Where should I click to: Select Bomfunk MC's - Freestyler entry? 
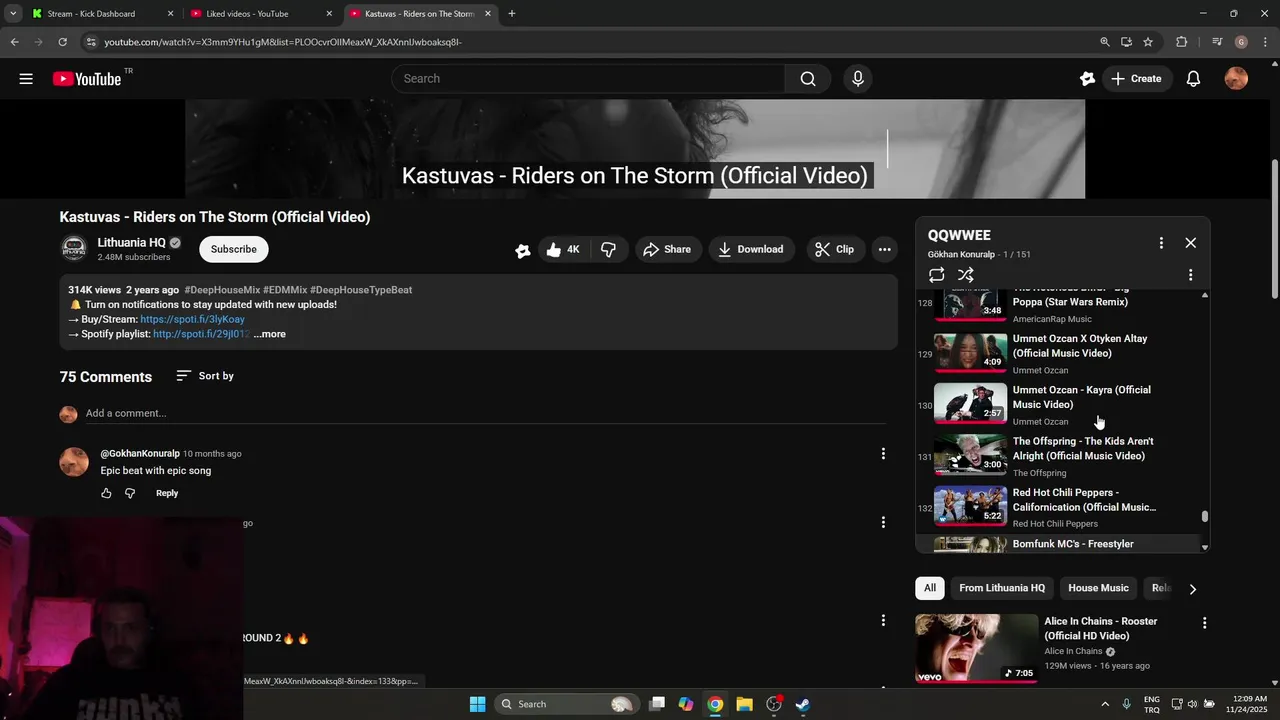pyautogui.click(x=1056, y=544)
